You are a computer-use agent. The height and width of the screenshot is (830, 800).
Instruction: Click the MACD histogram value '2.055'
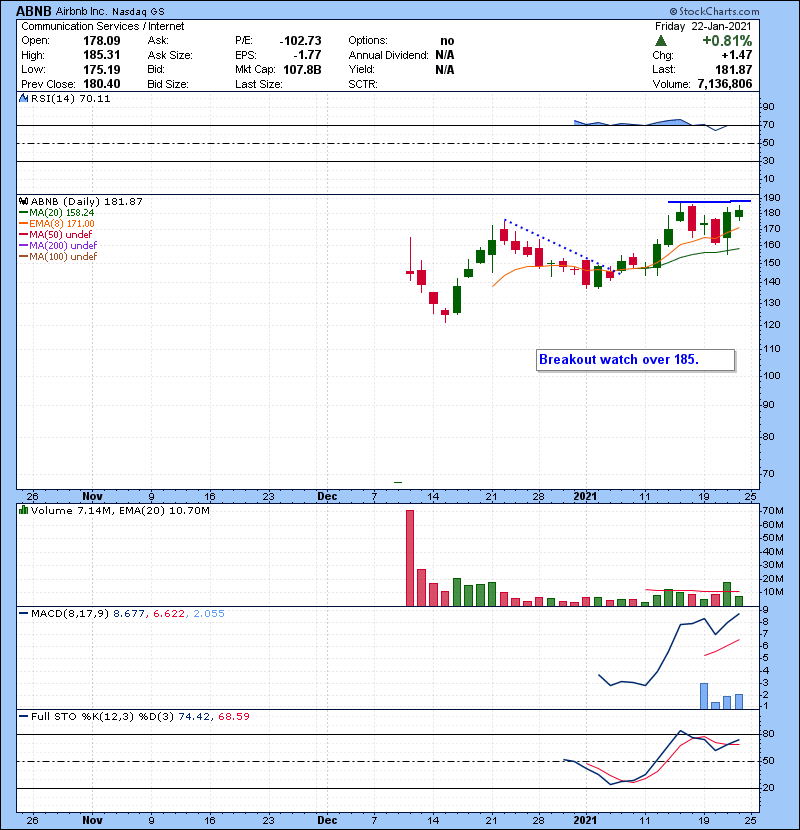pos(209,614)
